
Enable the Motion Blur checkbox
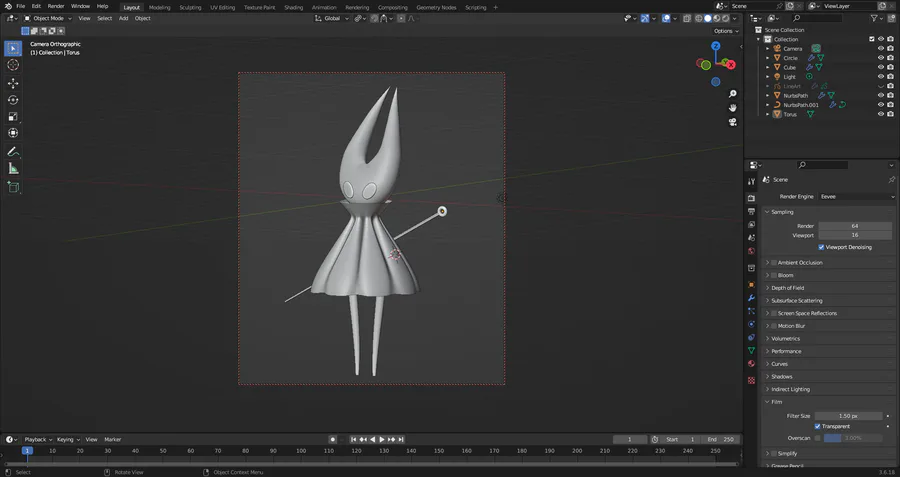(x=774, y=326)
